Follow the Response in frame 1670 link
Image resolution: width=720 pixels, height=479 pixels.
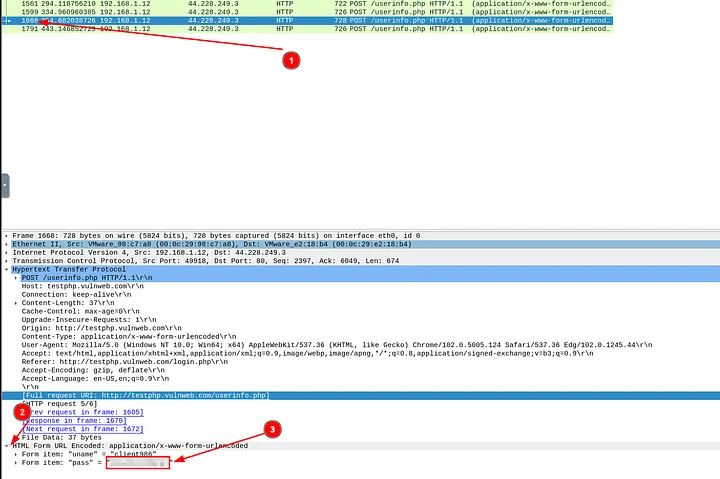tap(80, 420)
